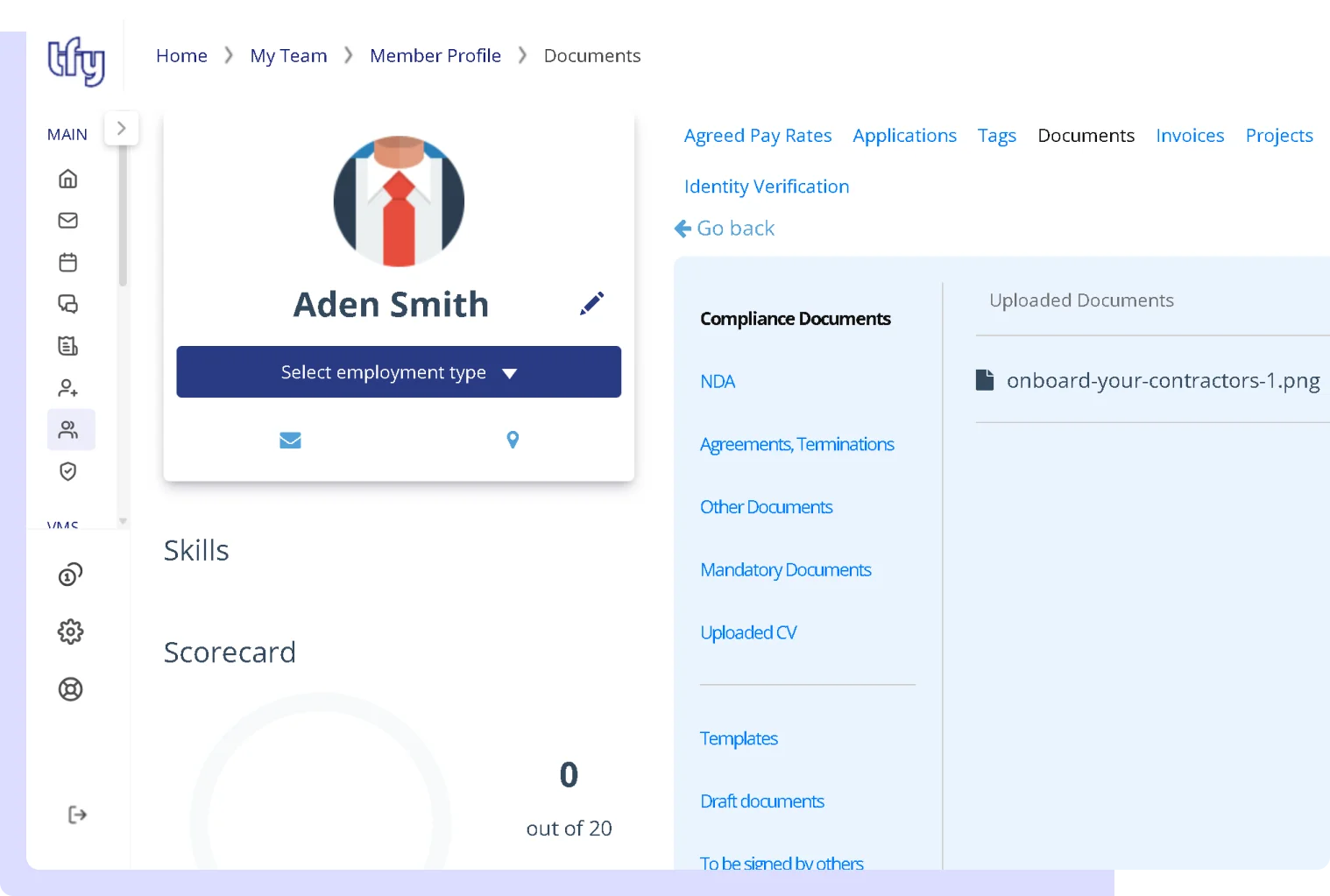Switch to the Projects tab
Viewport: 1330px width, 896px height.
point(1279,136)
